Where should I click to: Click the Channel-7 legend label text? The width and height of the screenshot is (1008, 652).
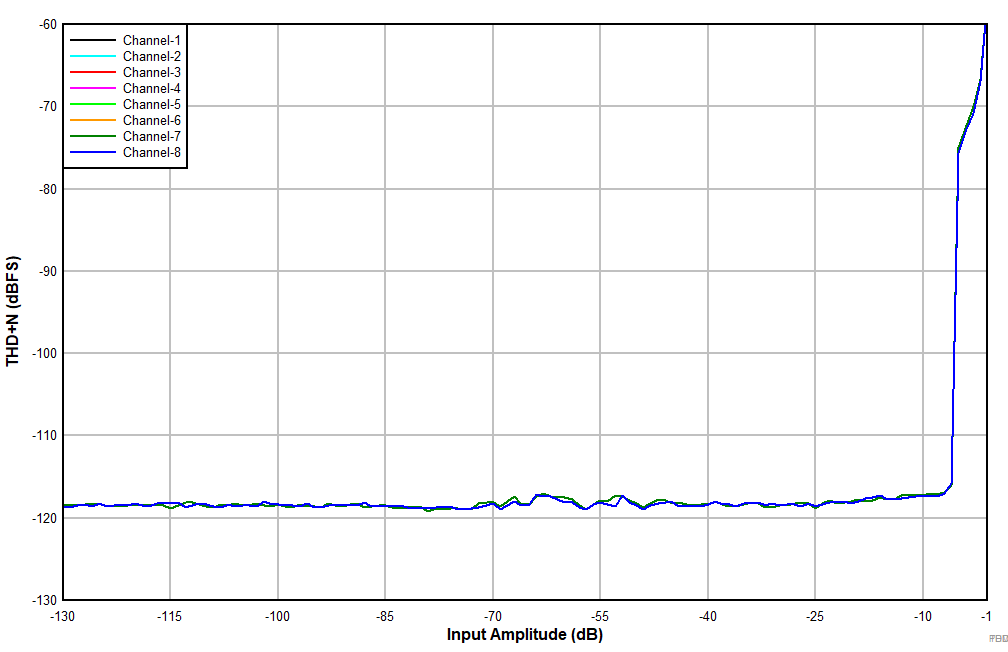pyautogui.click(x=151, y=136)
